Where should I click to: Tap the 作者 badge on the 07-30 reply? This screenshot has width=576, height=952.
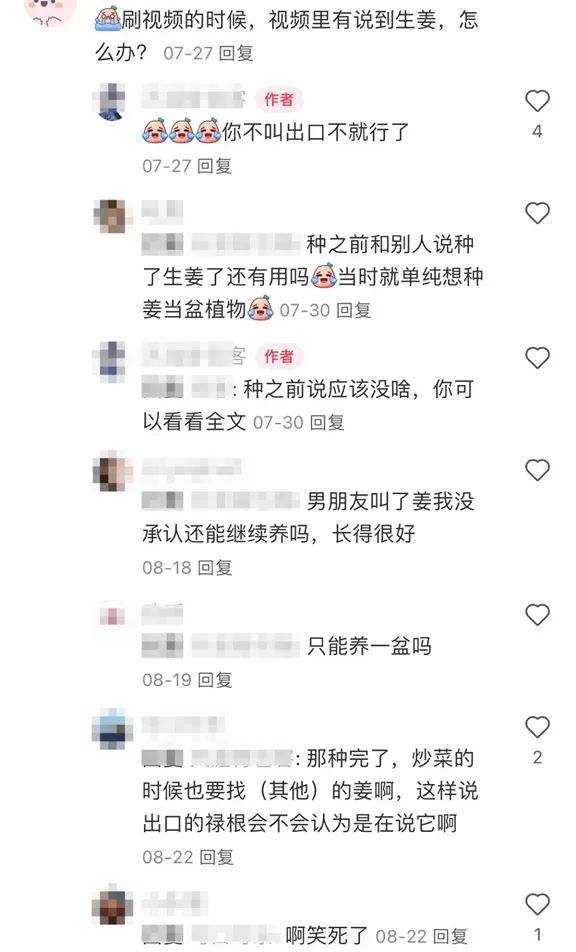click(279, 356)
